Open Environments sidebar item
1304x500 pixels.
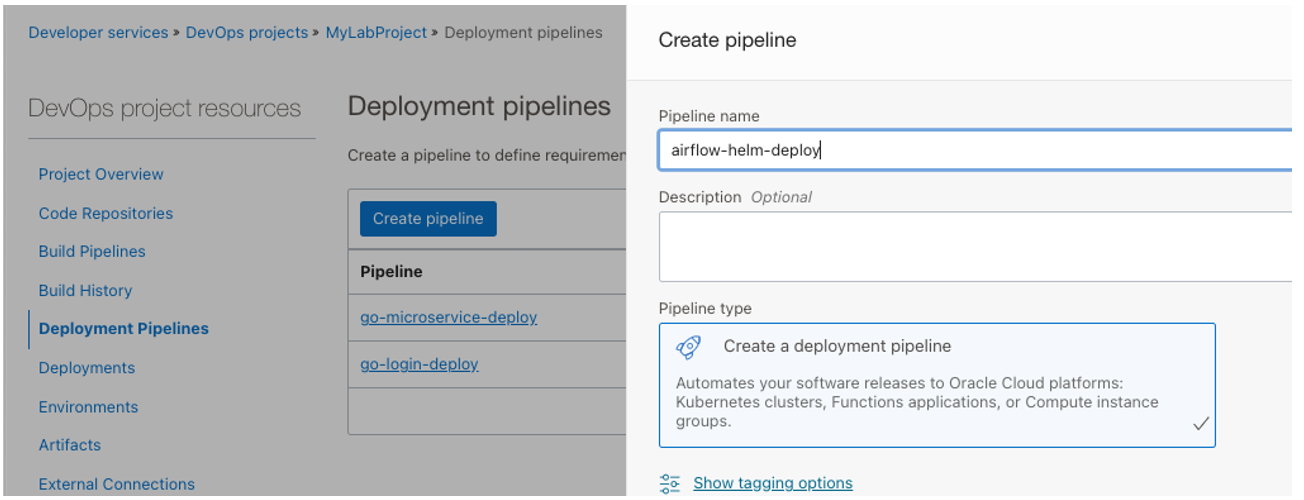tap(88, 407)
